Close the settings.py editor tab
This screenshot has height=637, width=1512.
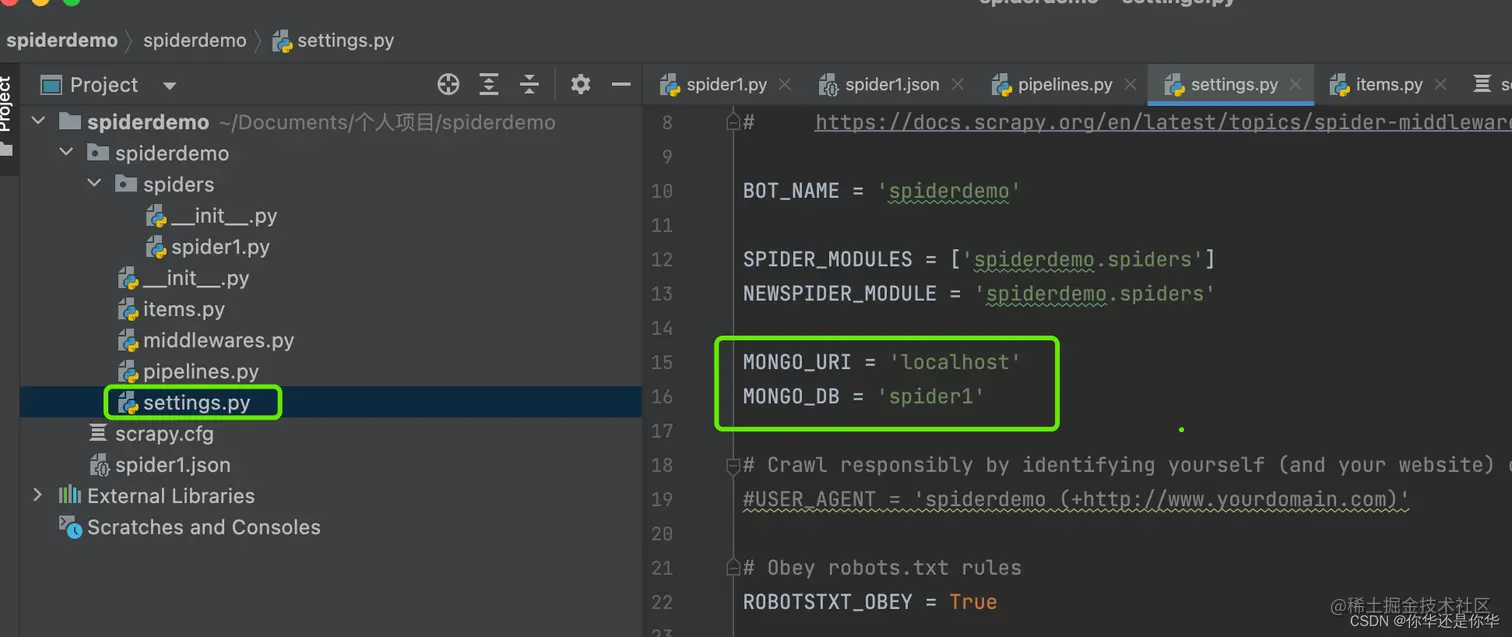1296,85
